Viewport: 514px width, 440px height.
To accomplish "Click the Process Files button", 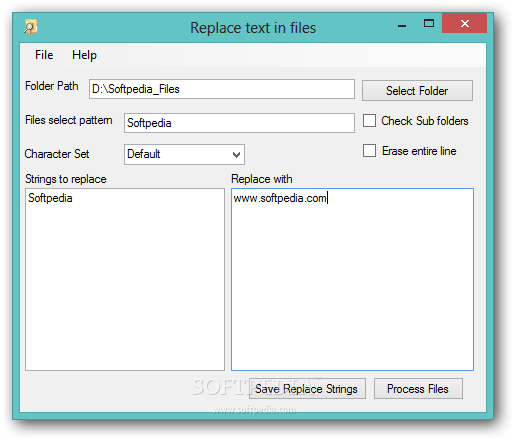I will [418, 389].
